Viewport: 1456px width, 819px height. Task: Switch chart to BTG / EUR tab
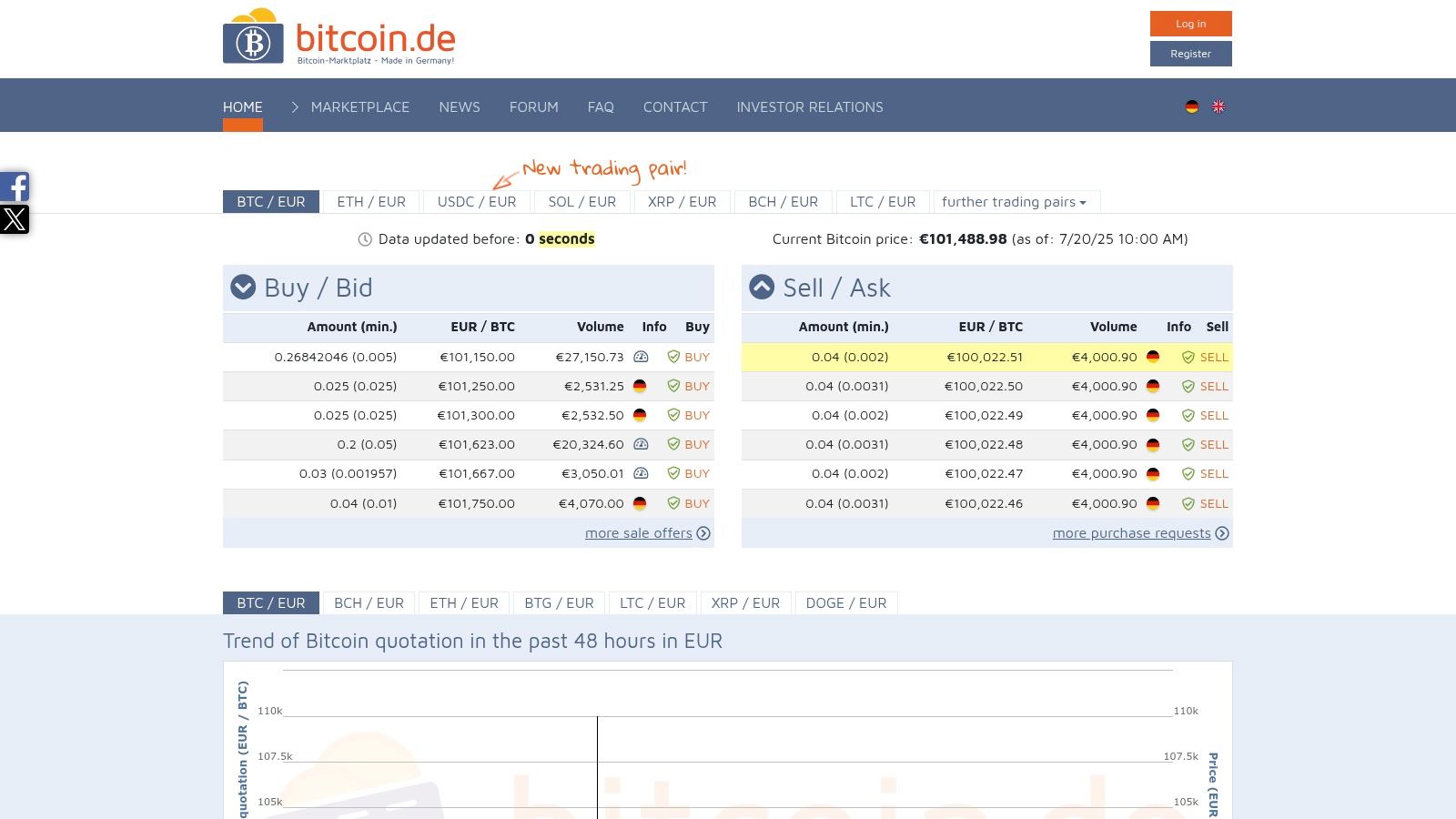click(559, 603)
